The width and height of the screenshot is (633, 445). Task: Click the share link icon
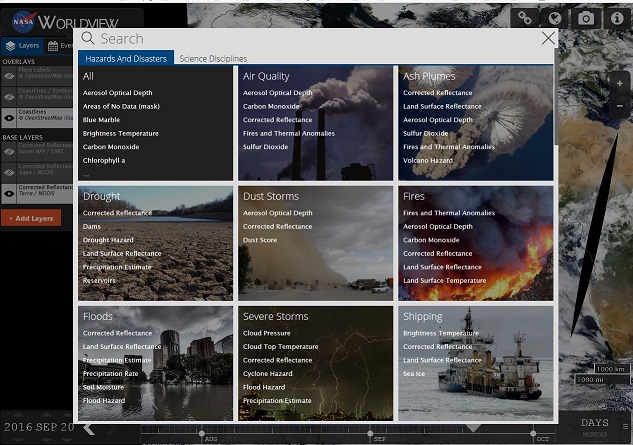(x=524, y=18)
